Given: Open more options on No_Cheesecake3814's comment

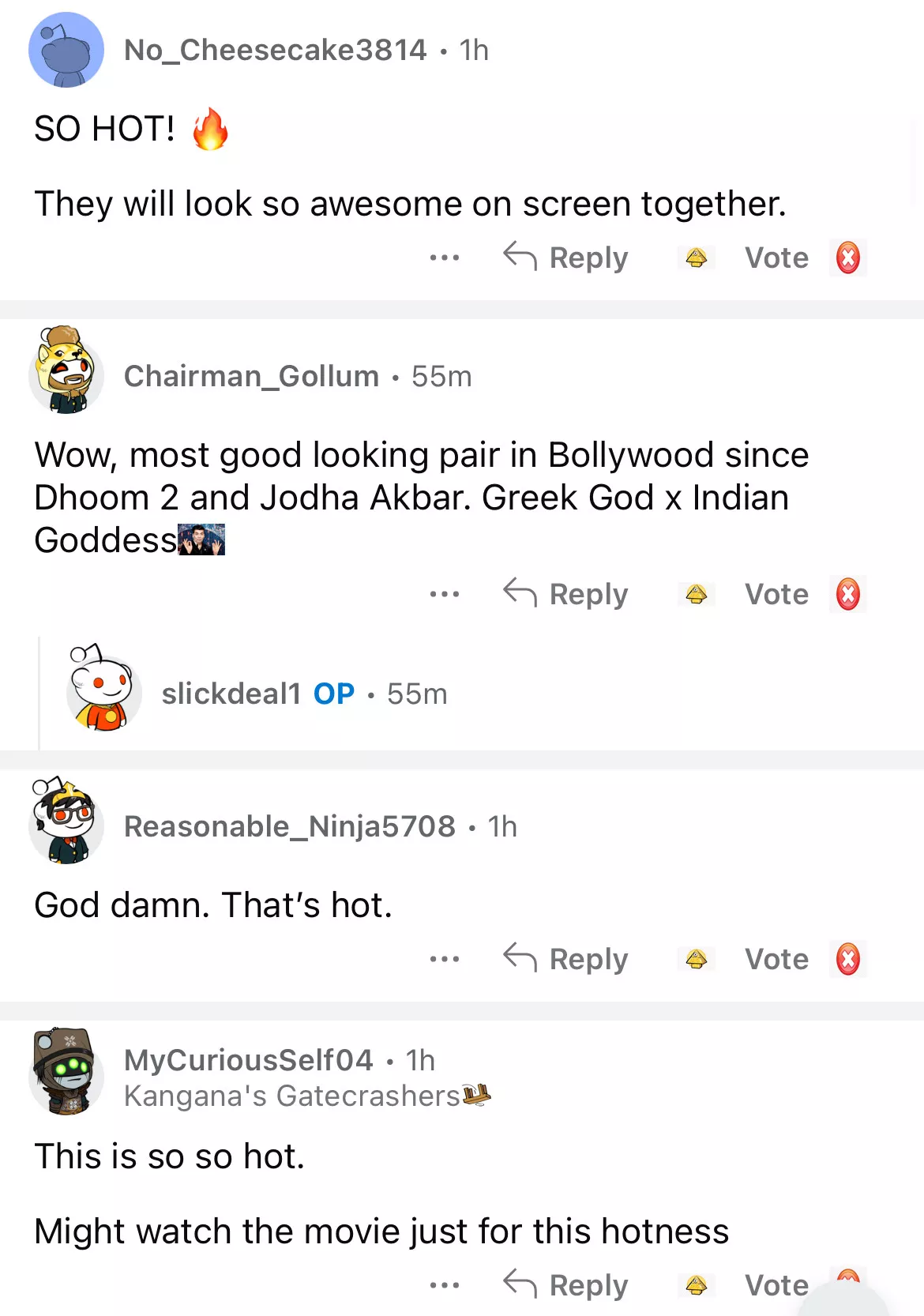Looking at the screenshot, I should pyautogui.click(x=445, y=258).
